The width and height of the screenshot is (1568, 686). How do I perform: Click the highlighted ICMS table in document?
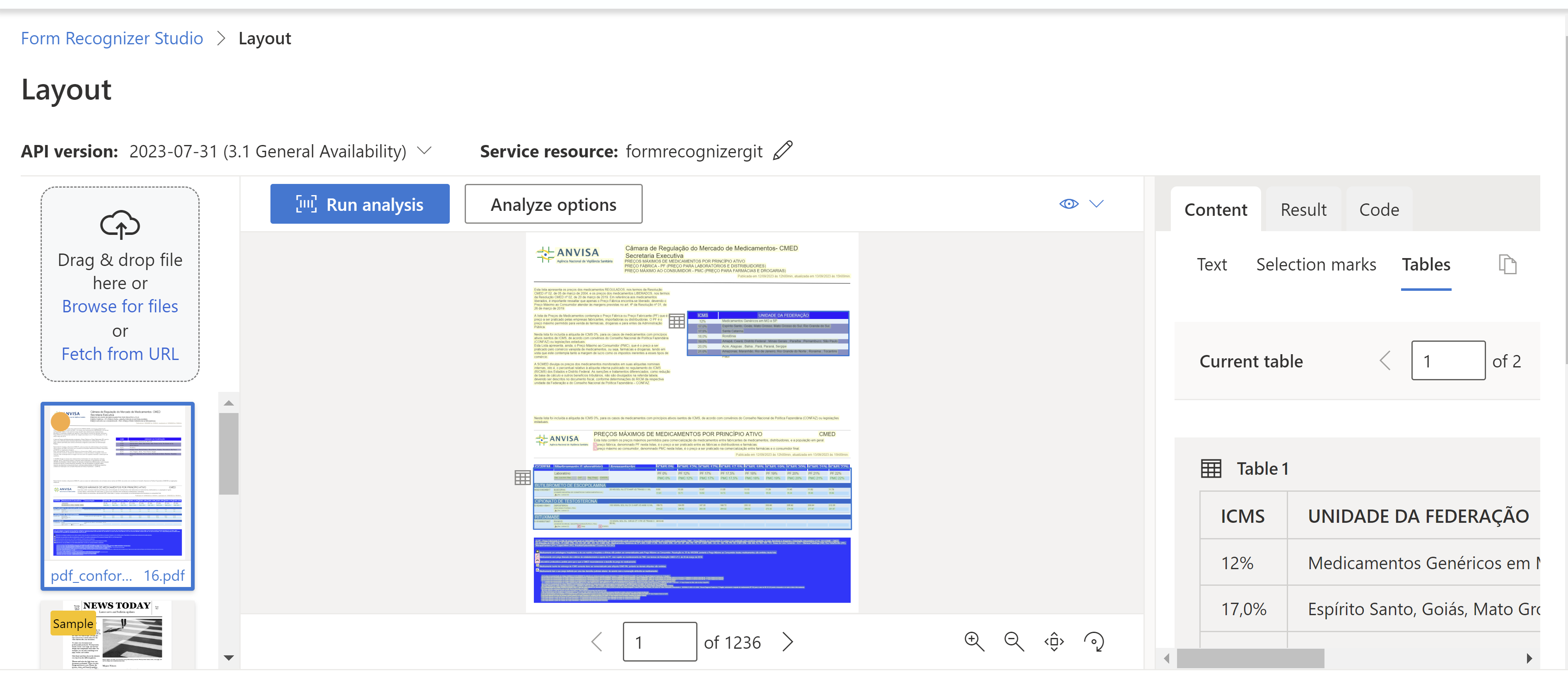(x=767, y=333)
